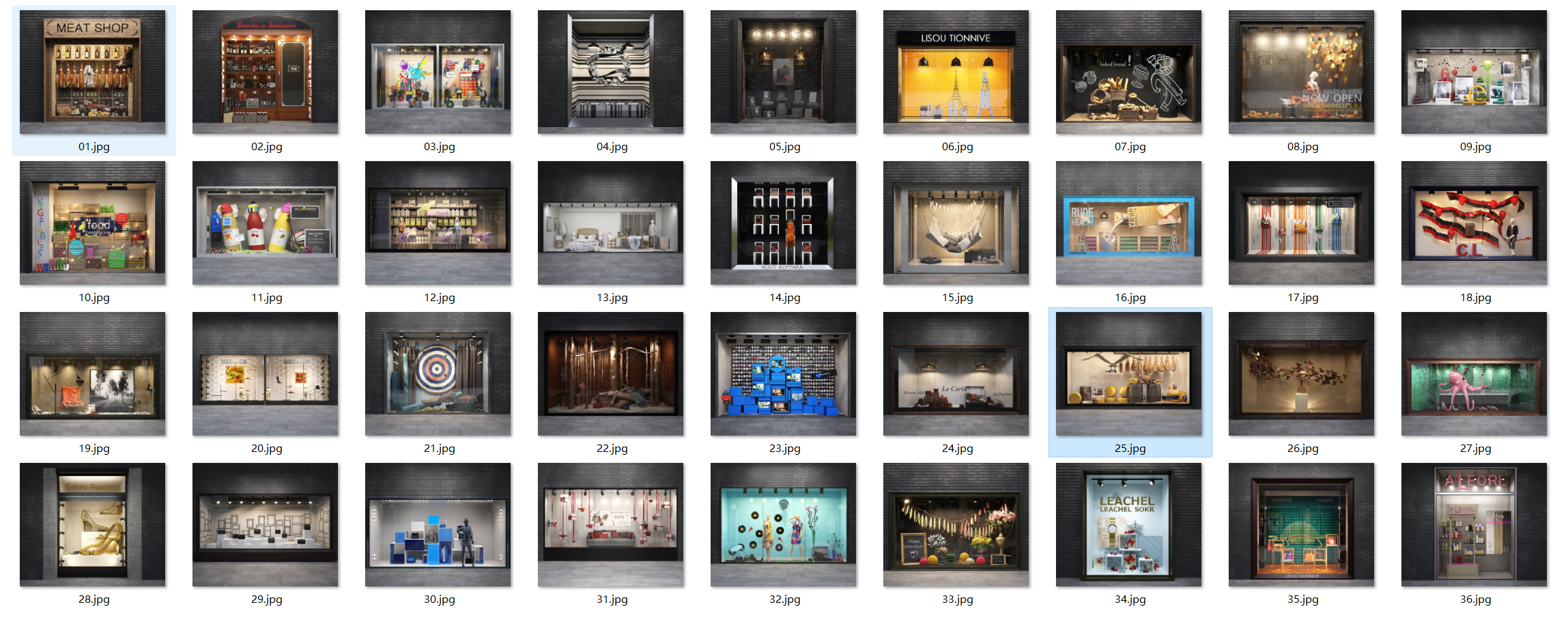Select the 06.jpg yellow Eiffel display thumbnail
1568x622 pixels.
956,72
